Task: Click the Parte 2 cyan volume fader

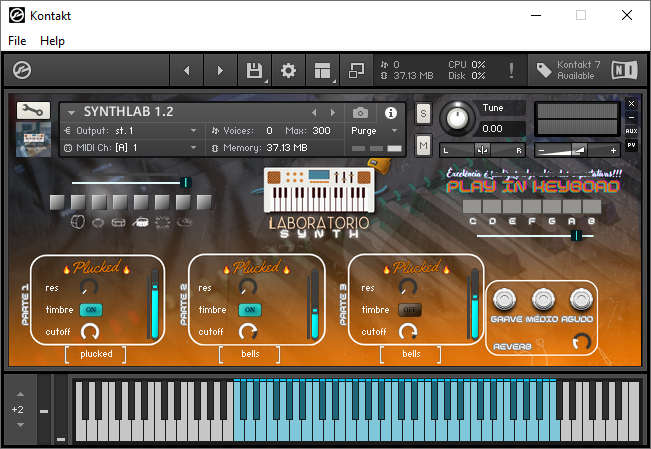Action: pos(315,304)
